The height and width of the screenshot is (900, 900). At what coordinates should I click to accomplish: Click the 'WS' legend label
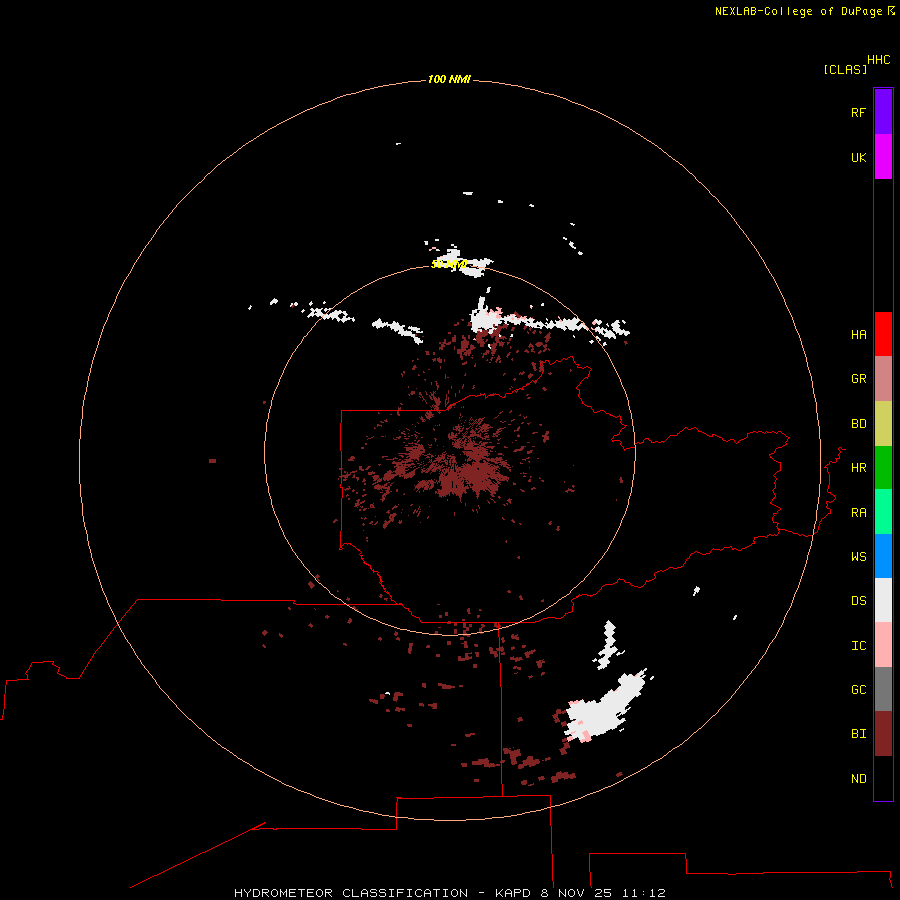pos(858,557)
